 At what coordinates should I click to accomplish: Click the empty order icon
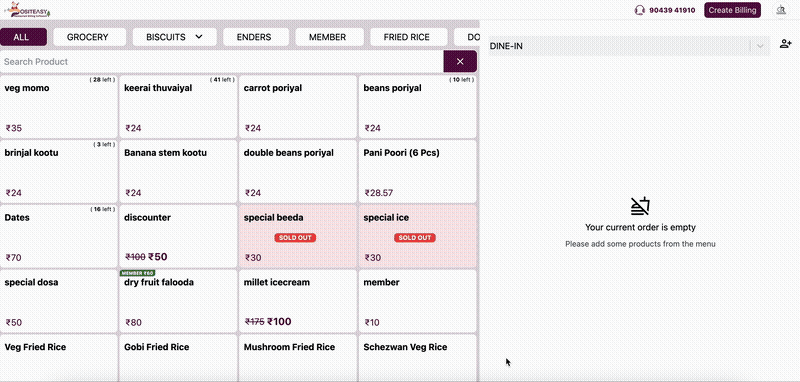click(x=640, y=206)
